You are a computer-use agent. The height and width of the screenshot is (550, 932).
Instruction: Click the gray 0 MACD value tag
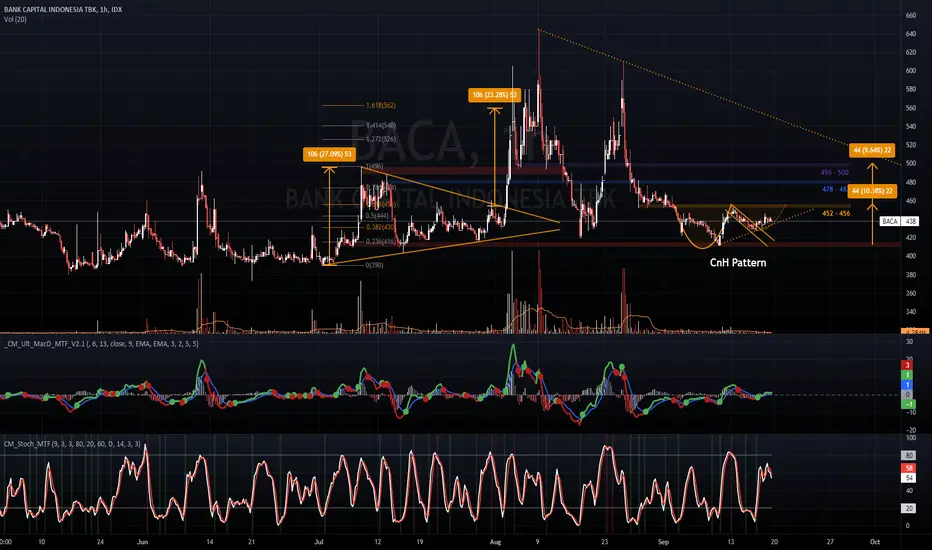(908, 394)
